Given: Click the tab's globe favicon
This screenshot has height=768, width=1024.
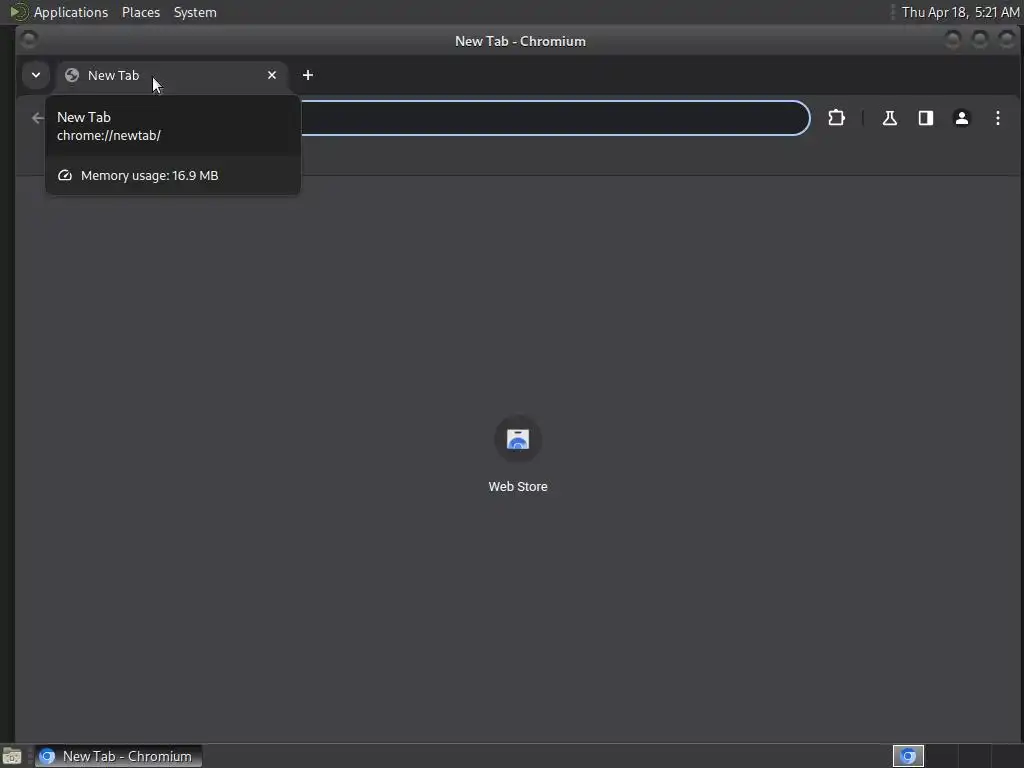Looking at the screenshot, I should (72, 75).
